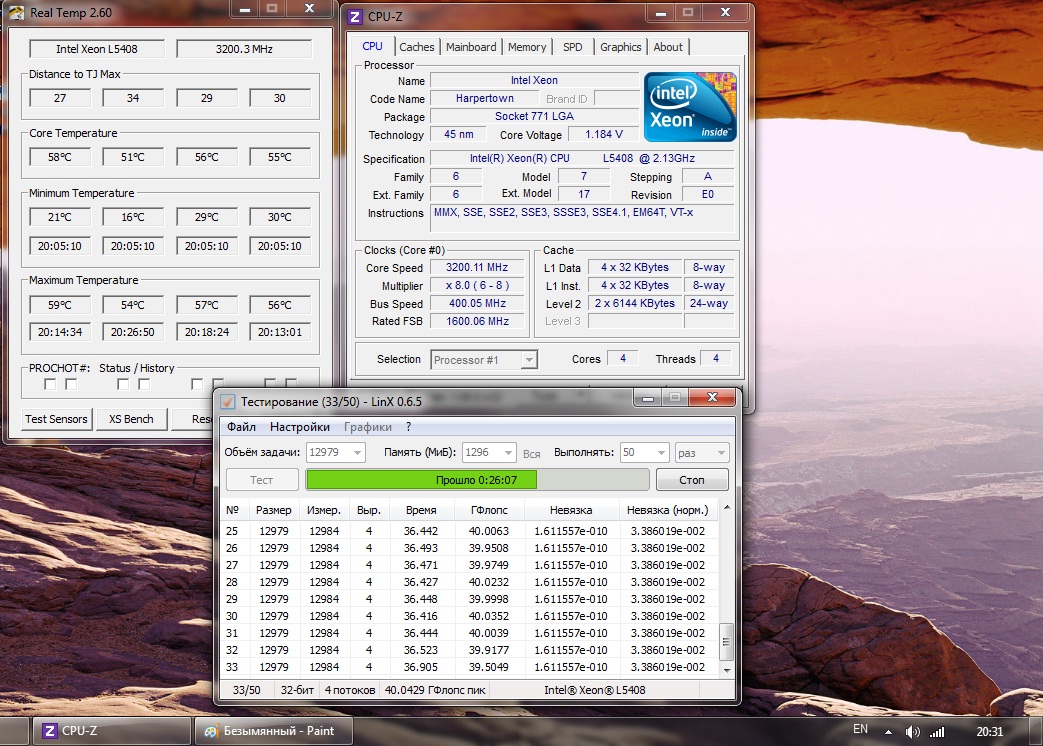Click the Вся memory link

[x=531, y=453]
